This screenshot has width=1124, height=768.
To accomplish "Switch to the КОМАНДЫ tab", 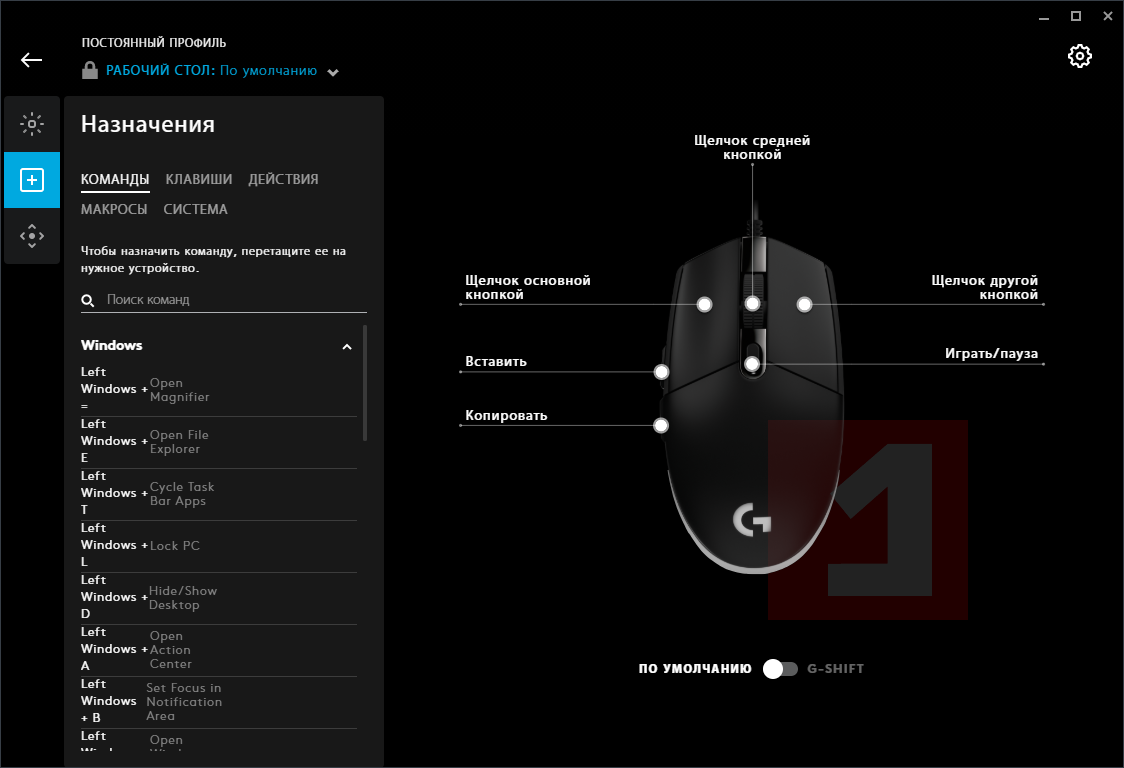I will (x=115, y=179).
